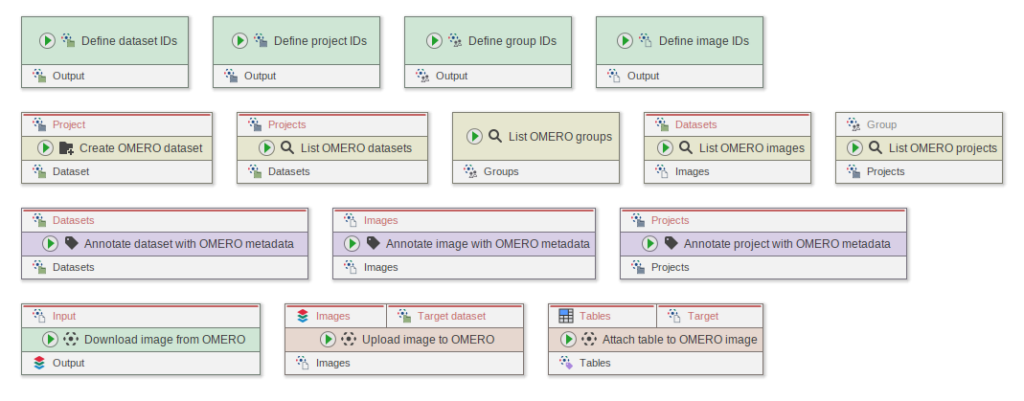This screenshot has width=1024, height=401.
Task: Click the run icon on Create OMERO dataset
Action: tap(45, 148)
